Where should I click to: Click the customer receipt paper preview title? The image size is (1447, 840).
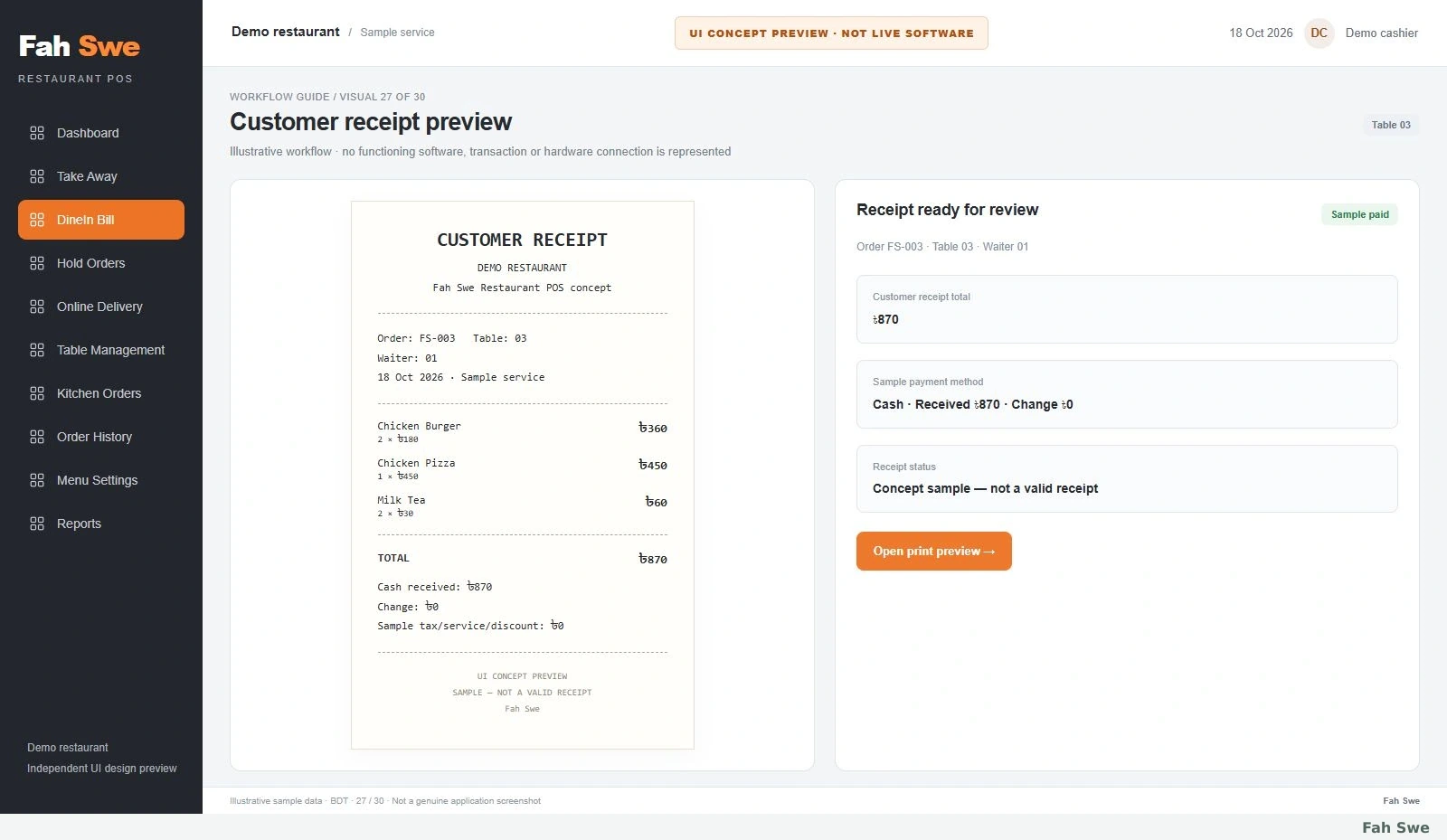click(x=522, y=240)
